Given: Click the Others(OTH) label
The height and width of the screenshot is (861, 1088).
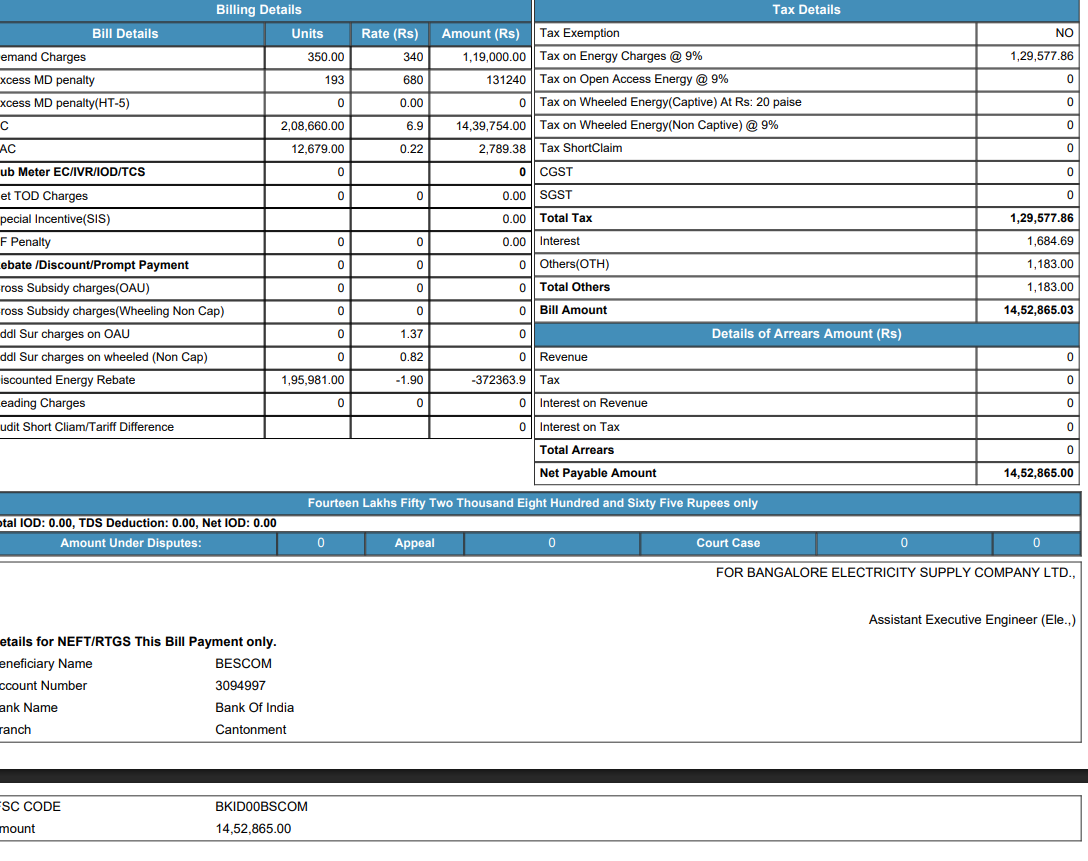Looking at the screenshot, I should [x=574, y=264].
